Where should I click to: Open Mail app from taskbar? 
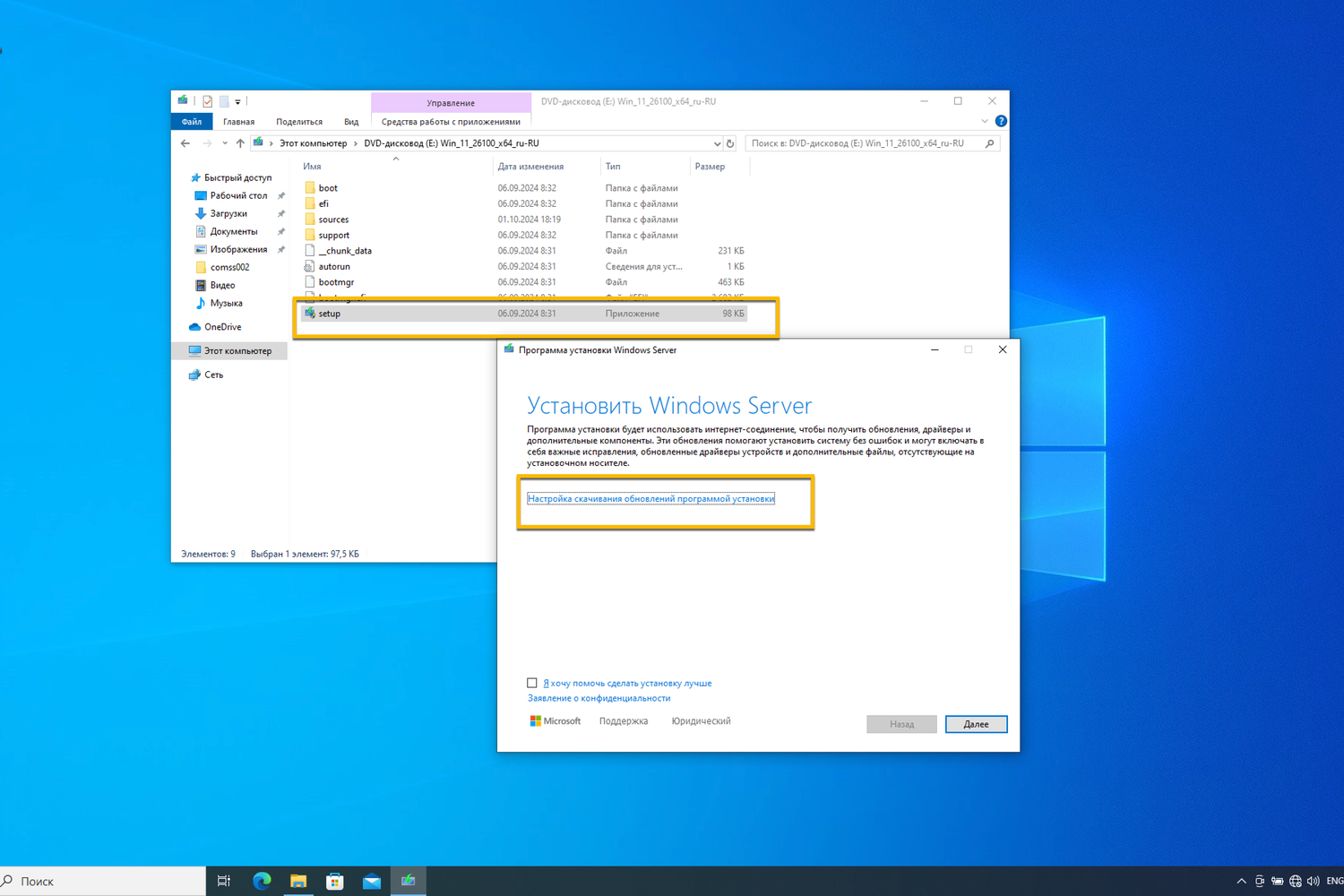click(372, 882)
